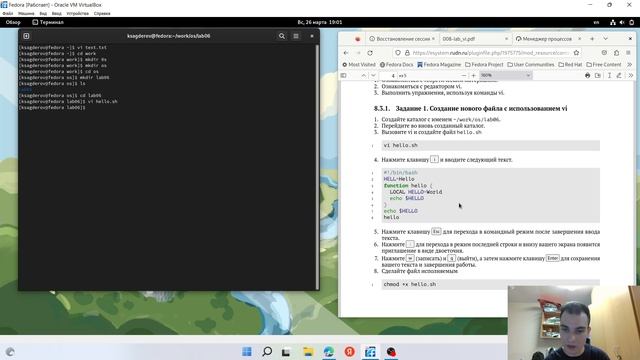Open User Communities bookmarks folder
Image resolution: width=640 pixels, height=360 pixels.
coord(531,64)
